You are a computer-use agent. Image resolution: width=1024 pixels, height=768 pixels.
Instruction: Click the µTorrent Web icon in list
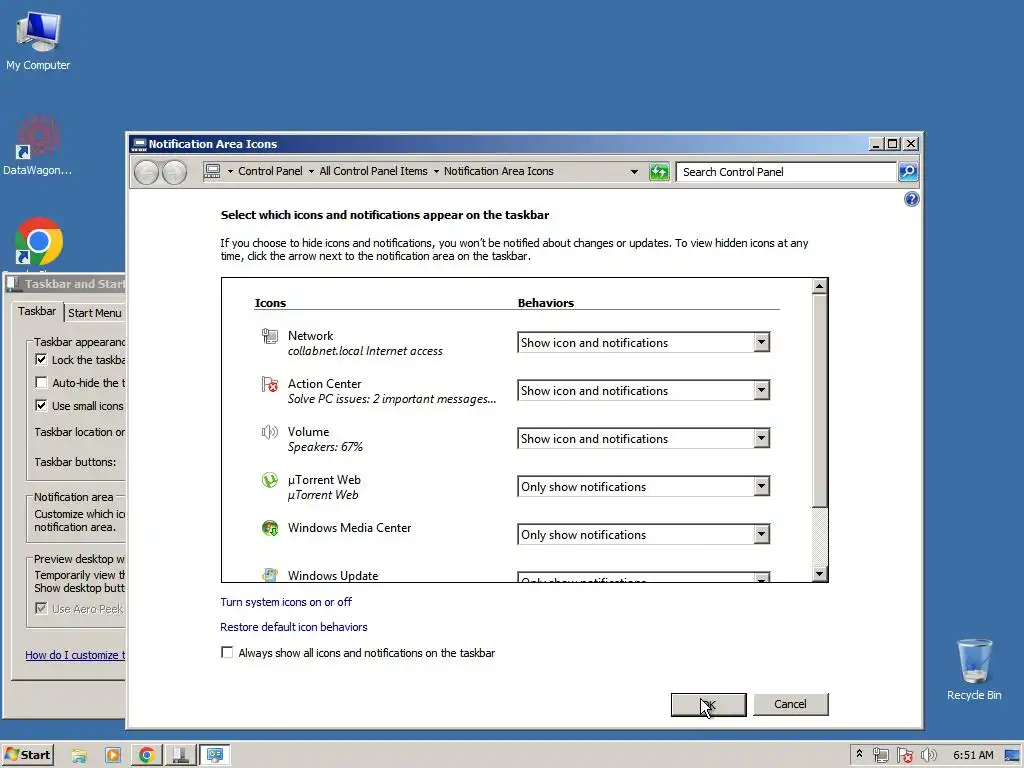270,480
